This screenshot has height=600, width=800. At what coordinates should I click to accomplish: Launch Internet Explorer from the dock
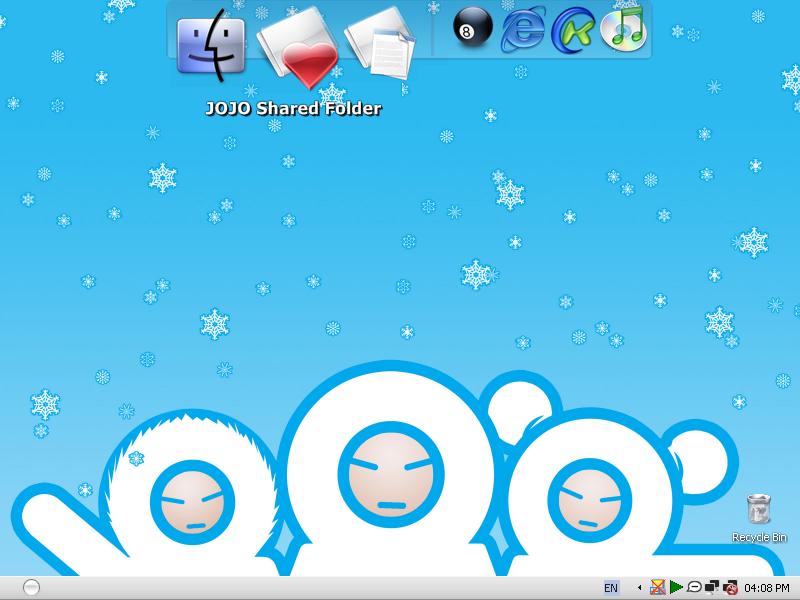click(x=522, y=30)
